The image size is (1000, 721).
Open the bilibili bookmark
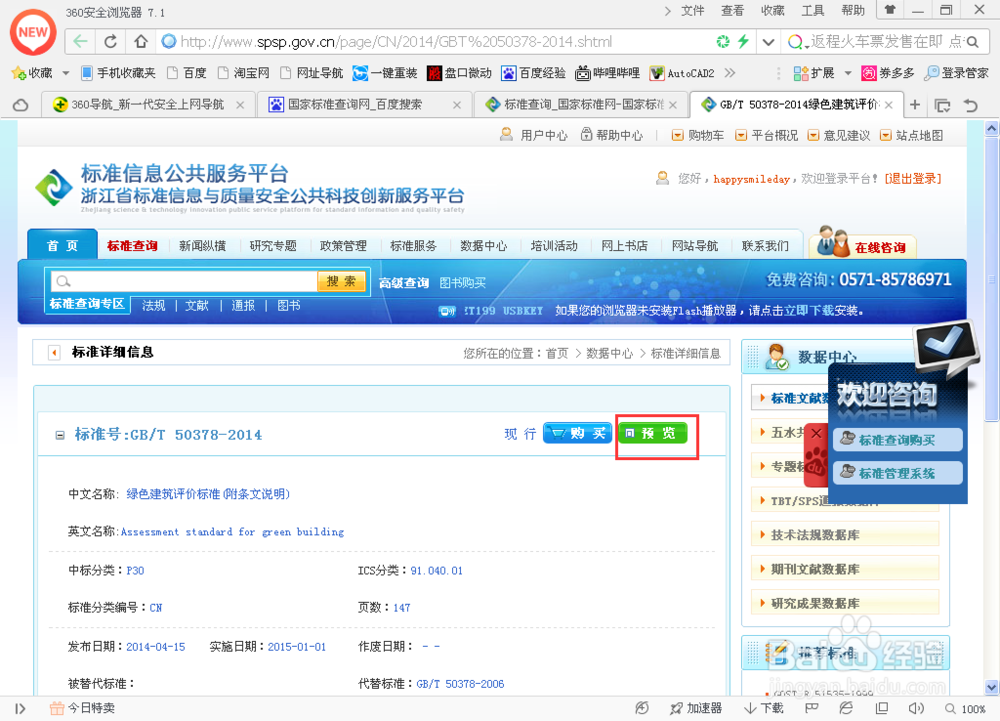tap(607, 73)
